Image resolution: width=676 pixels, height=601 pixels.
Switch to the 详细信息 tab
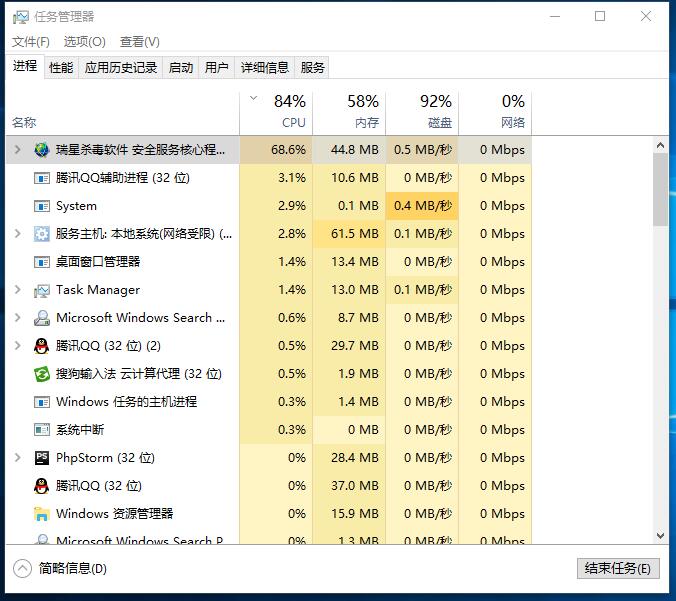265,68
